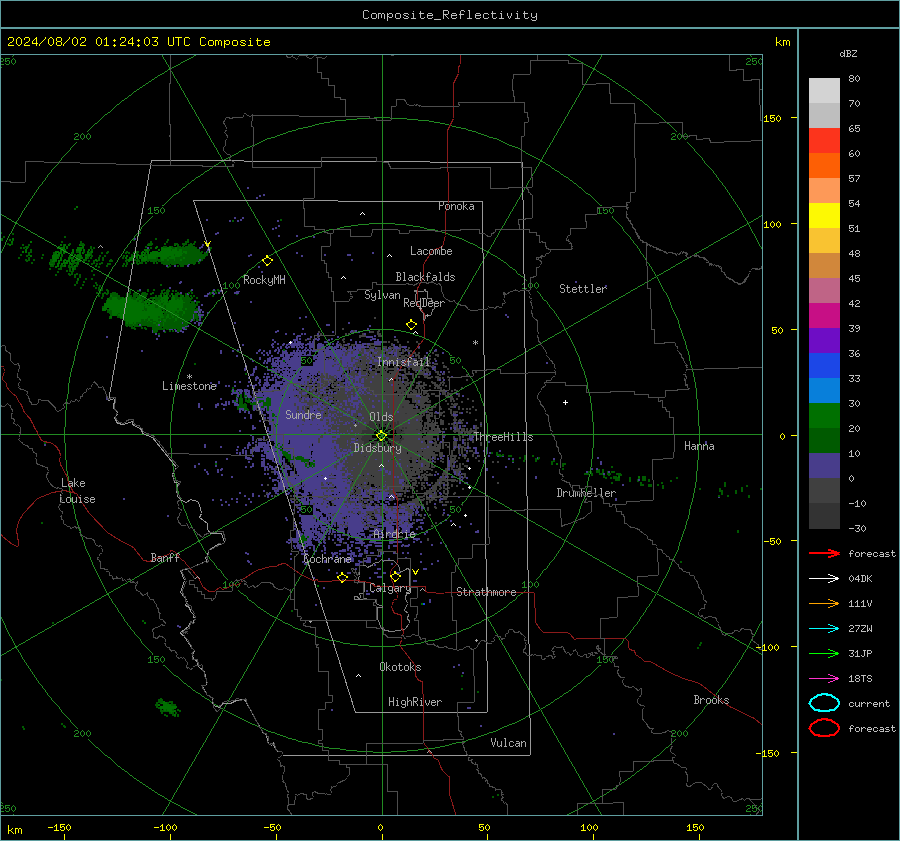
Task: Click the light gray band below 80 dBZ
Action: (x=824, y=90)
